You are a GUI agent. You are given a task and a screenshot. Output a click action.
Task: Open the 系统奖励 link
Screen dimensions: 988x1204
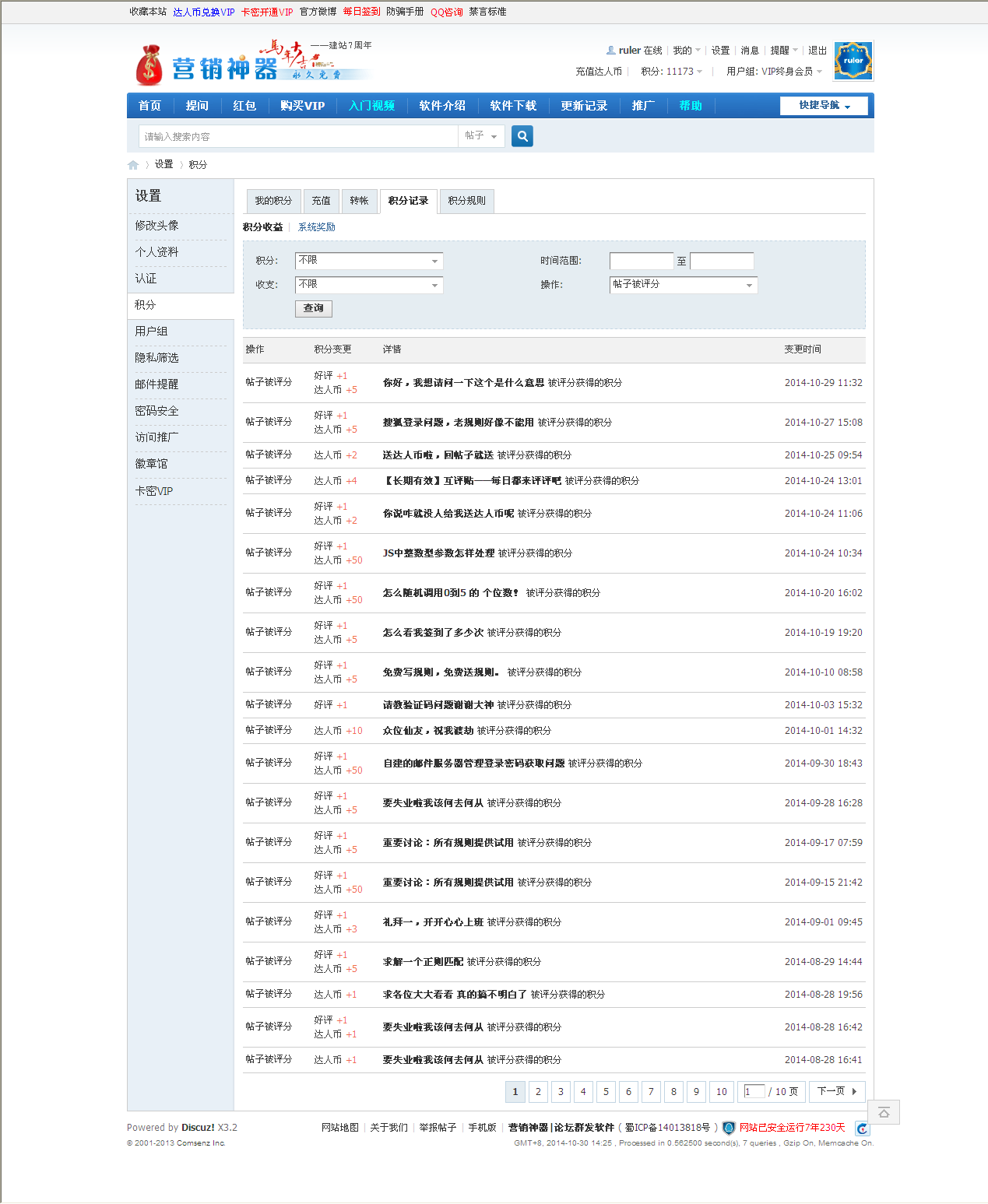coord(317,227)
